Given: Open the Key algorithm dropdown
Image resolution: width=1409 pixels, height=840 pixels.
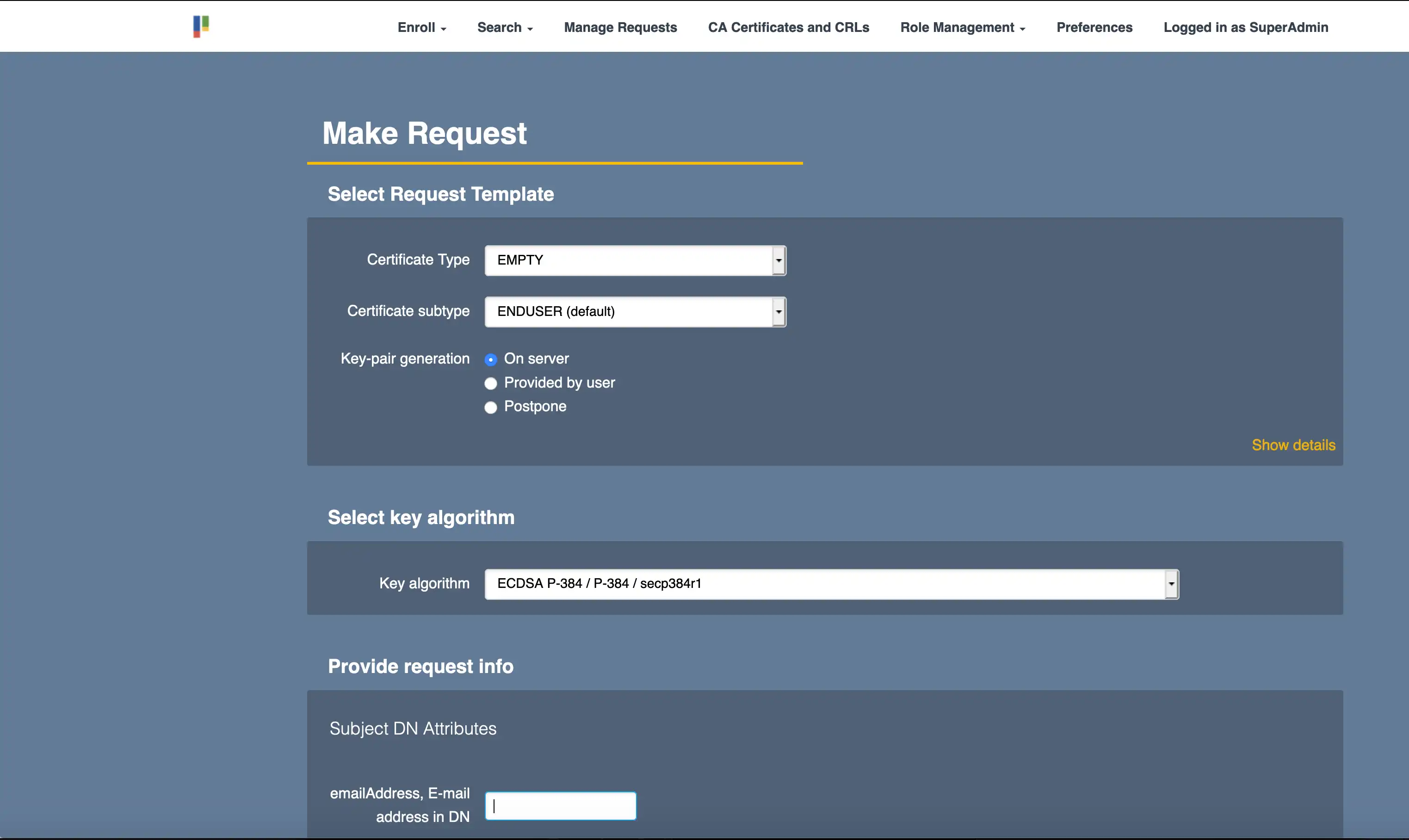Looking at the screenshot, I should 824,584.
